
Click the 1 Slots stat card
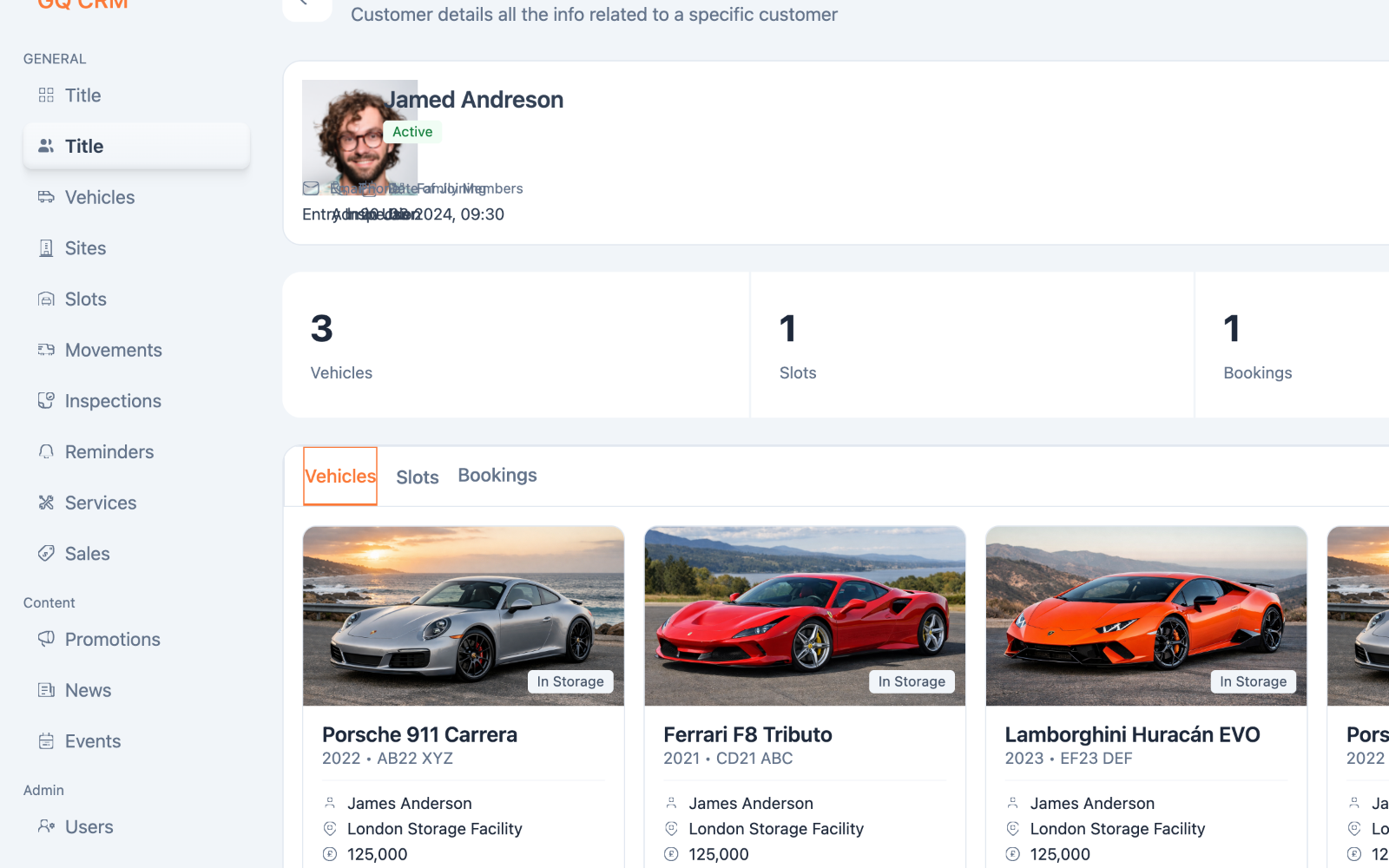tap(972, 345)
